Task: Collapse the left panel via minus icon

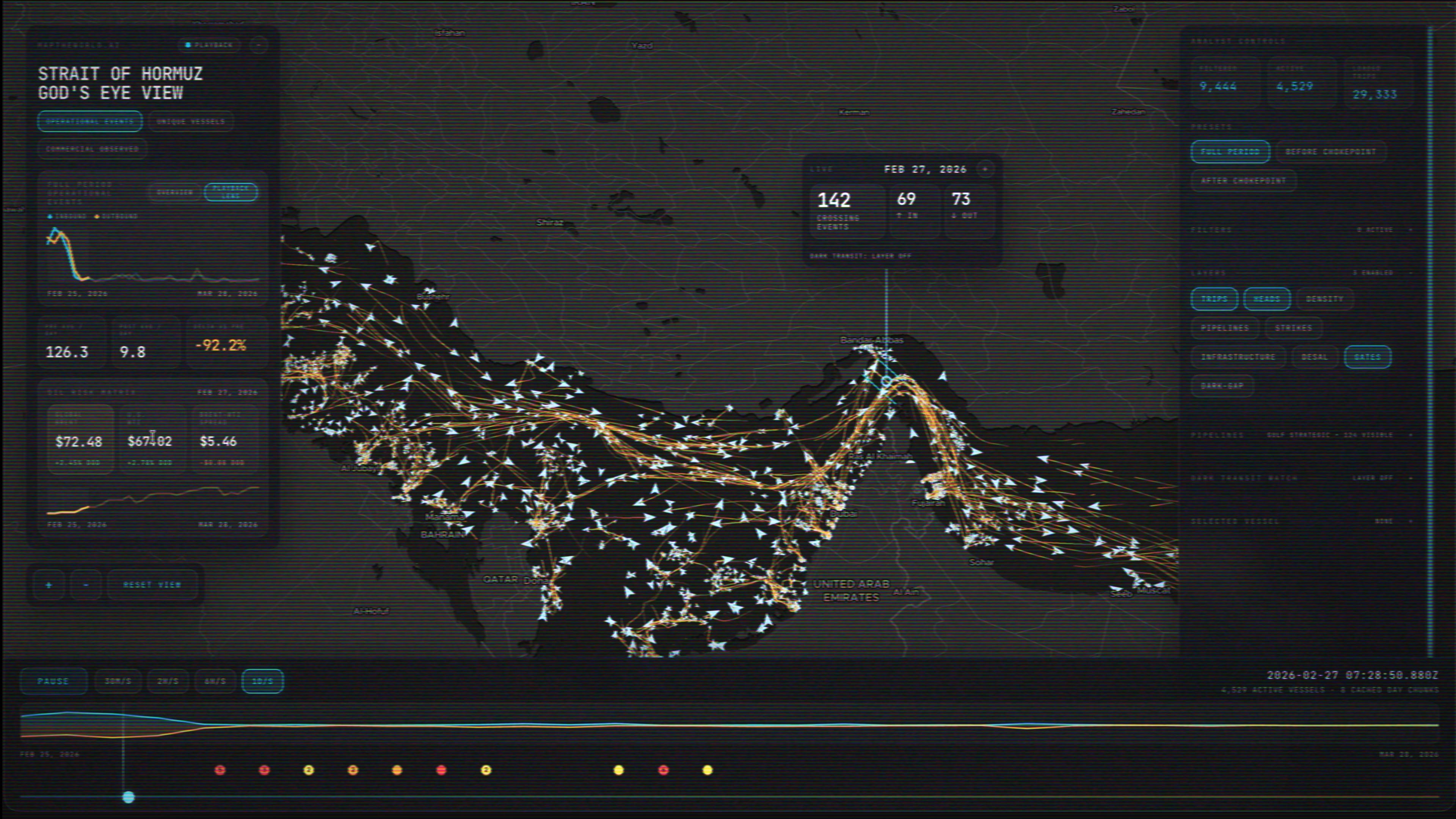Action: coord(258,45)
